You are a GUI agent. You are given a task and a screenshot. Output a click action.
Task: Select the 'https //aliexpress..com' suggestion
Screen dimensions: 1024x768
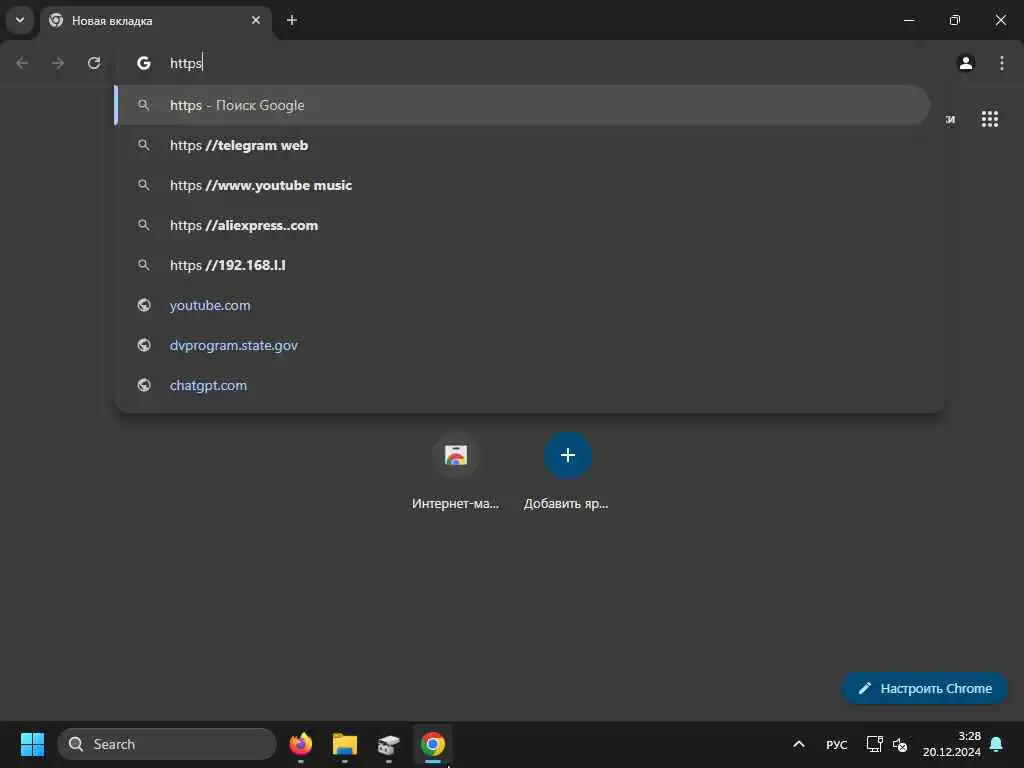click(522, 225)
